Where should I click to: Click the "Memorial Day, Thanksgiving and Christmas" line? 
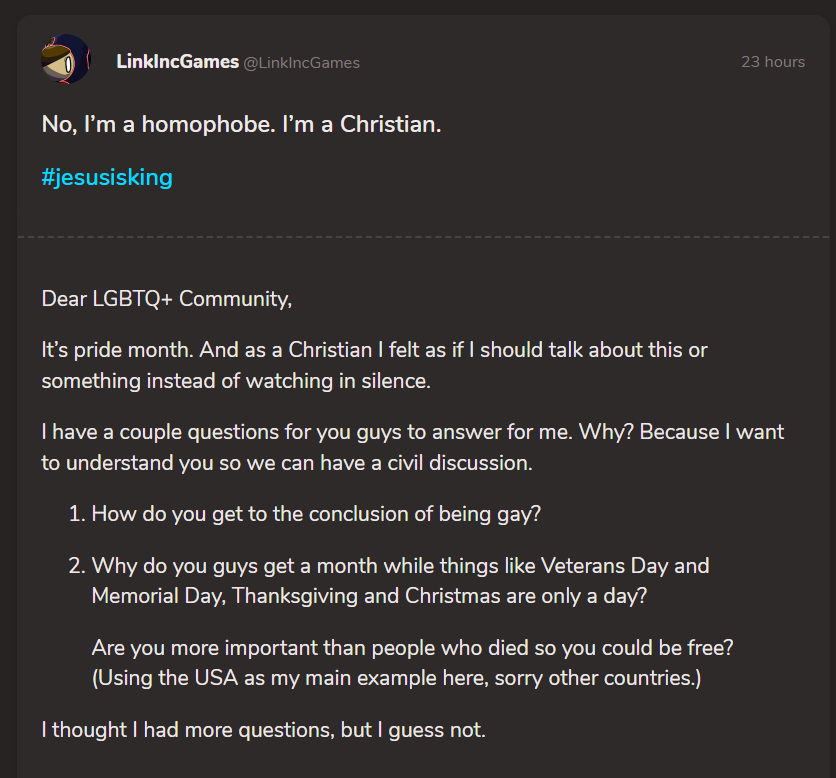pos(369,596)
